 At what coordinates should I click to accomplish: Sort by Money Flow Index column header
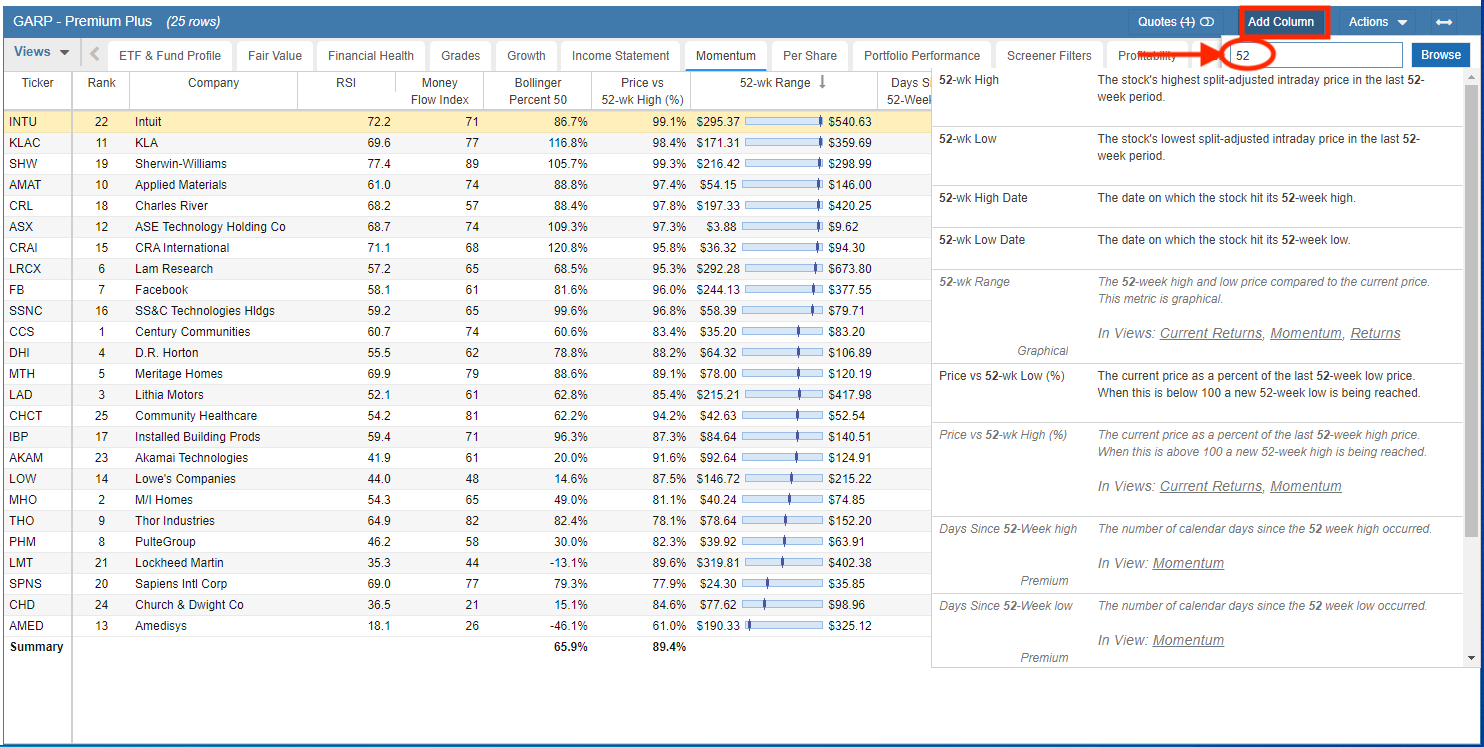click(439, 91)
